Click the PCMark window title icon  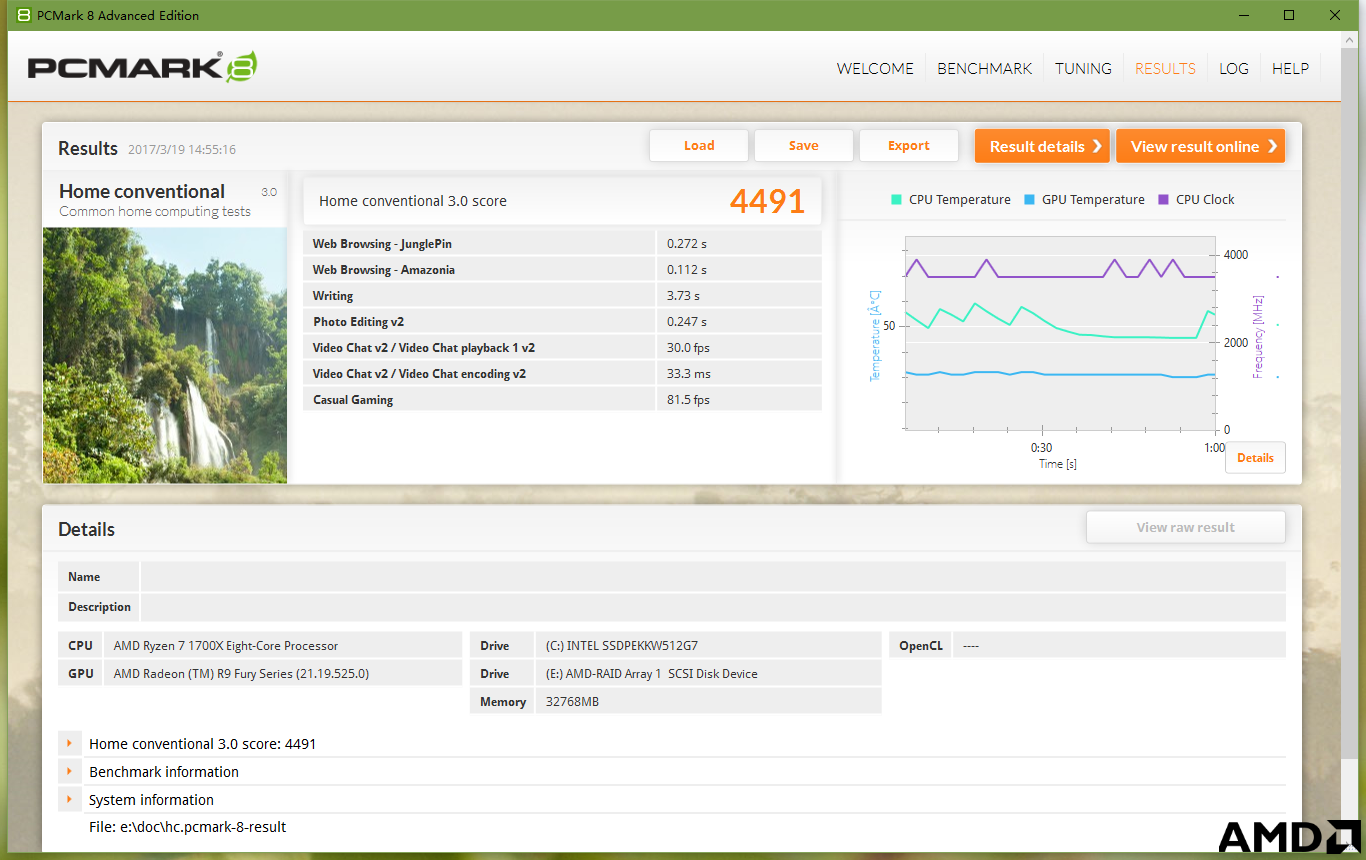(x=24, y=15)
